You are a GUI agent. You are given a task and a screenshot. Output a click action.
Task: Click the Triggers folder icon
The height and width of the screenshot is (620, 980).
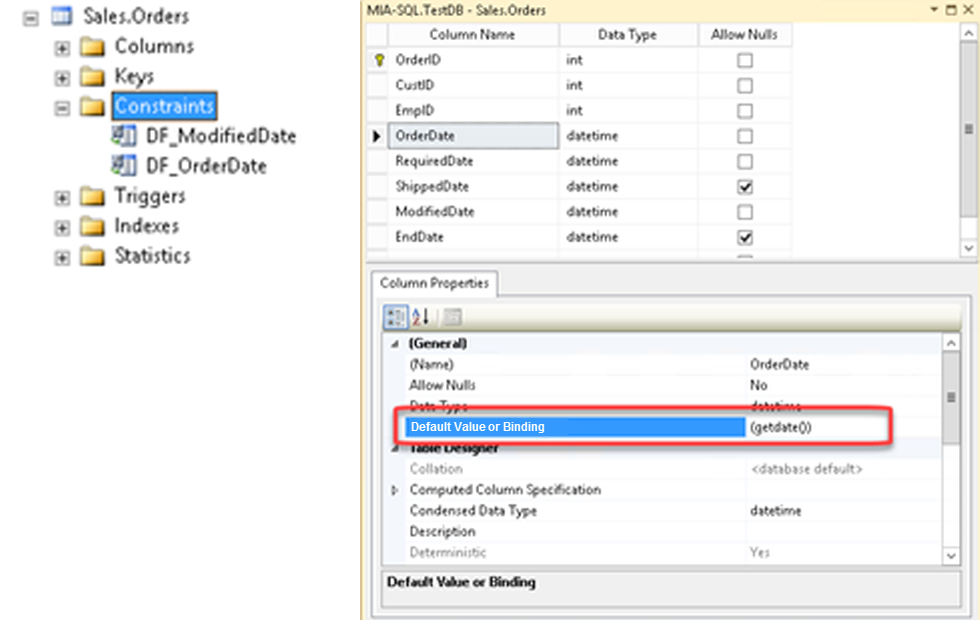(x=92, y=197)
